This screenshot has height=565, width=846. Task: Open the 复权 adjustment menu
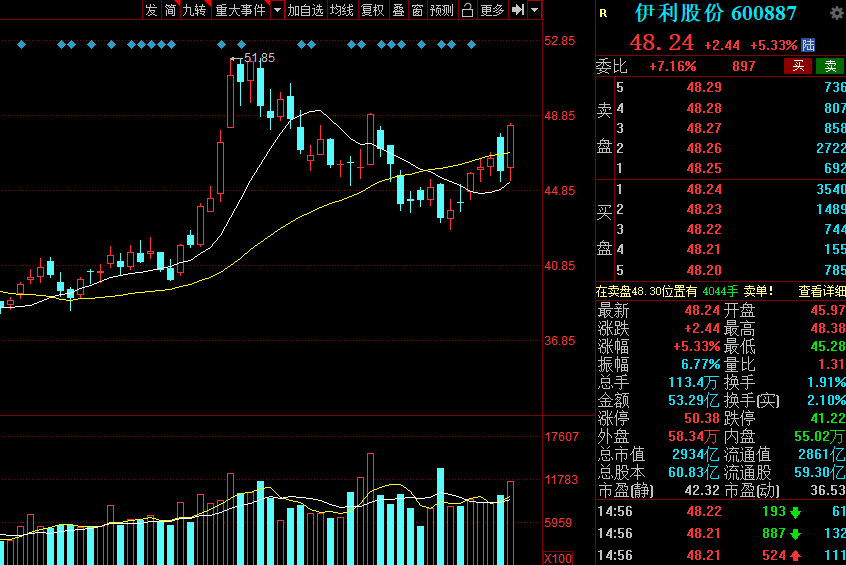372,10
